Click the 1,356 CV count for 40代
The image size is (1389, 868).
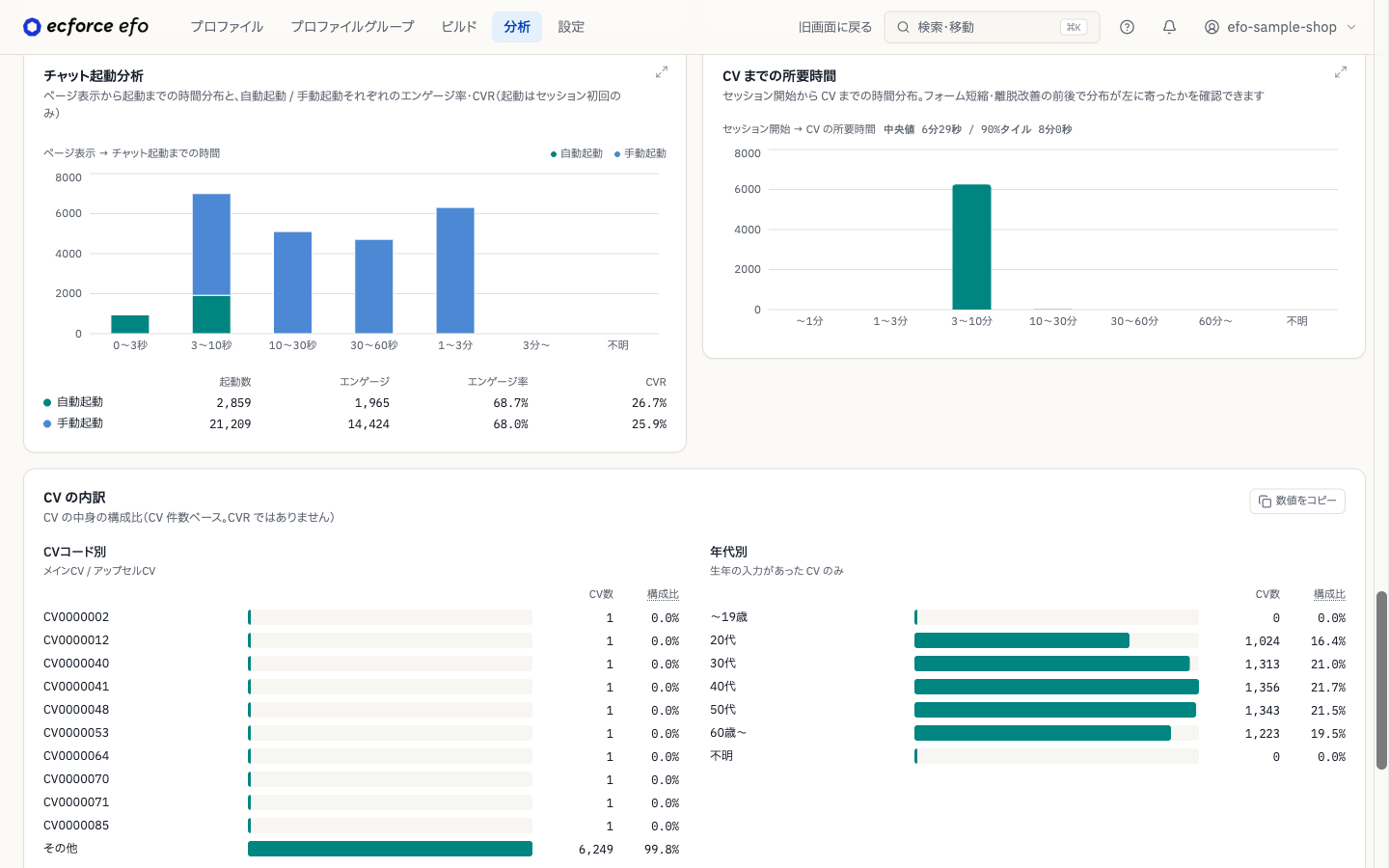point(1263,688)
